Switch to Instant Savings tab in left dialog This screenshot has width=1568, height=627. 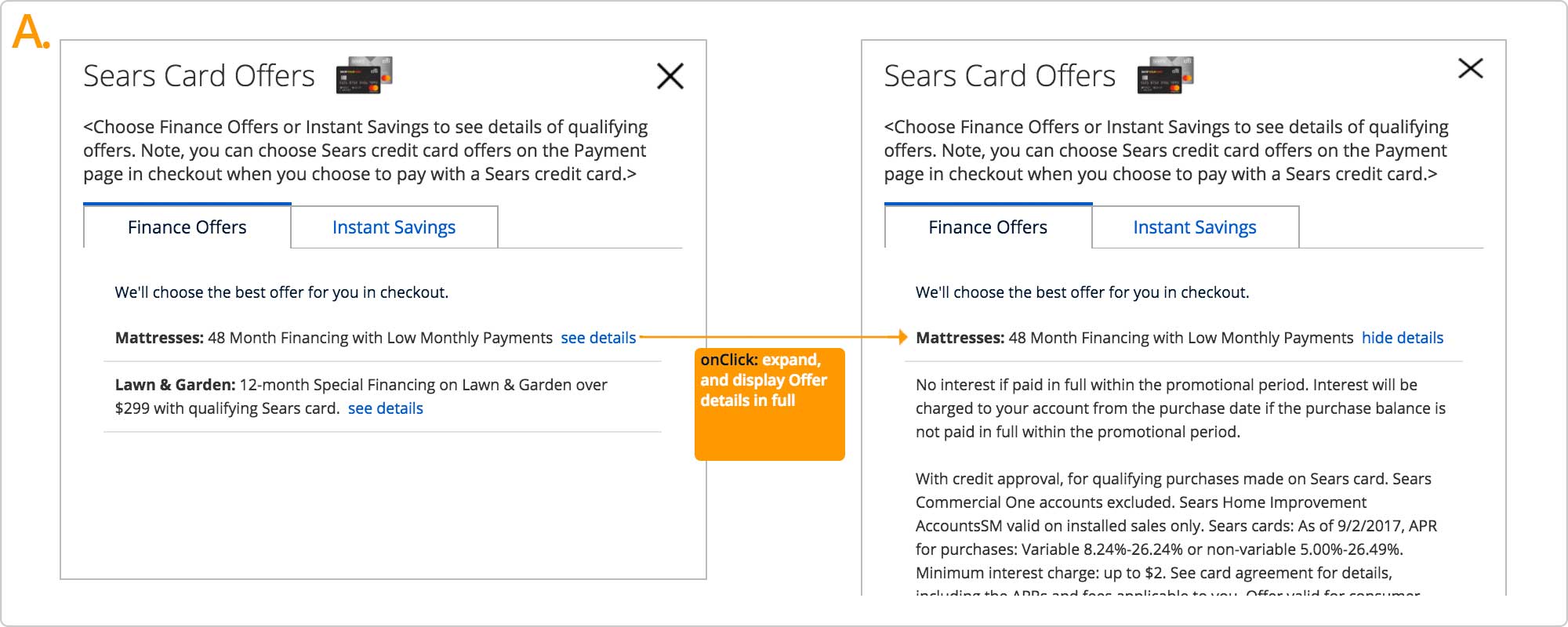tap(394, 227)
